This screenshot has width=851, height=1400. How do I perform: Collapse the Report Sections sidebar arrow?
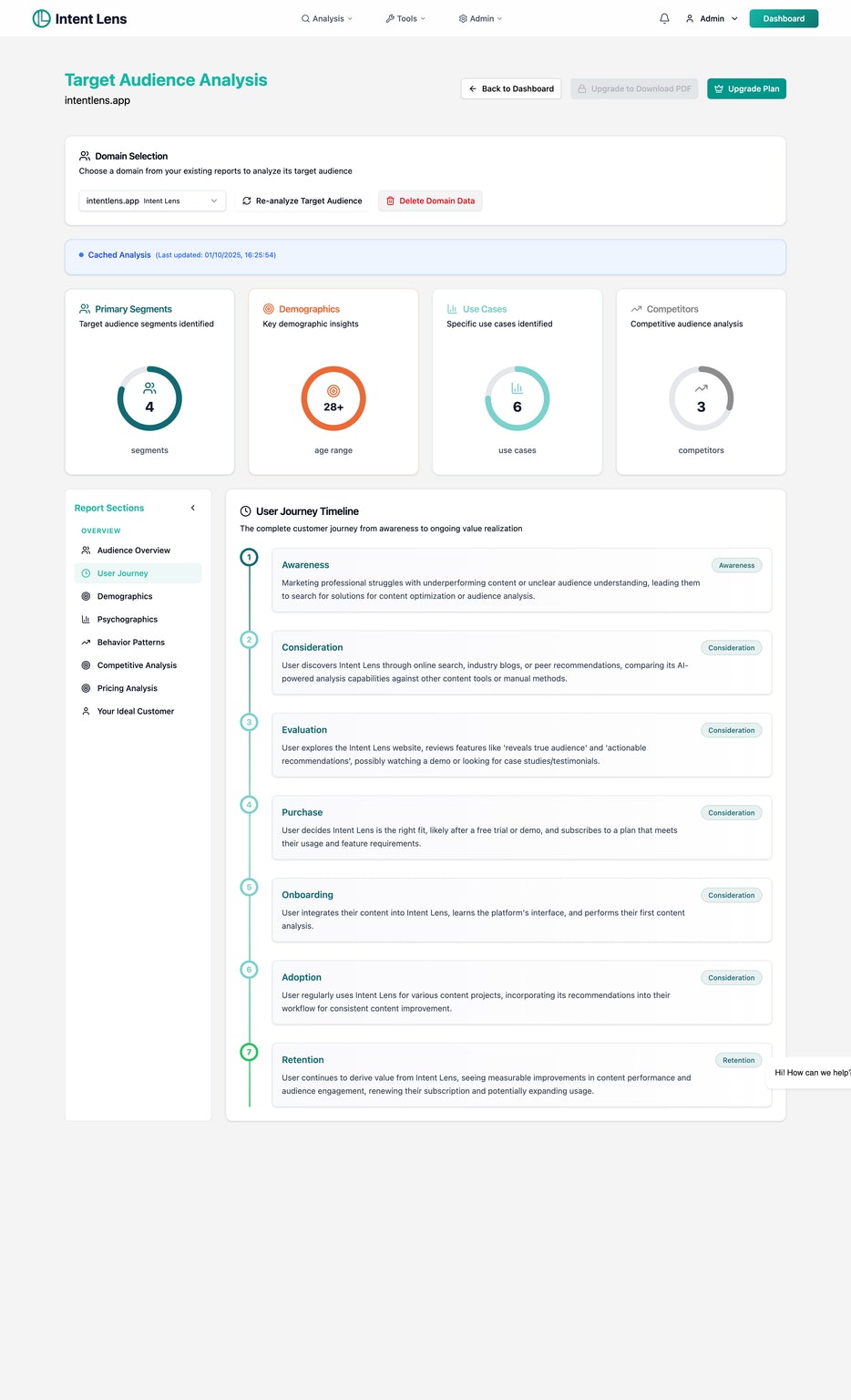click(x=192, y=508)
